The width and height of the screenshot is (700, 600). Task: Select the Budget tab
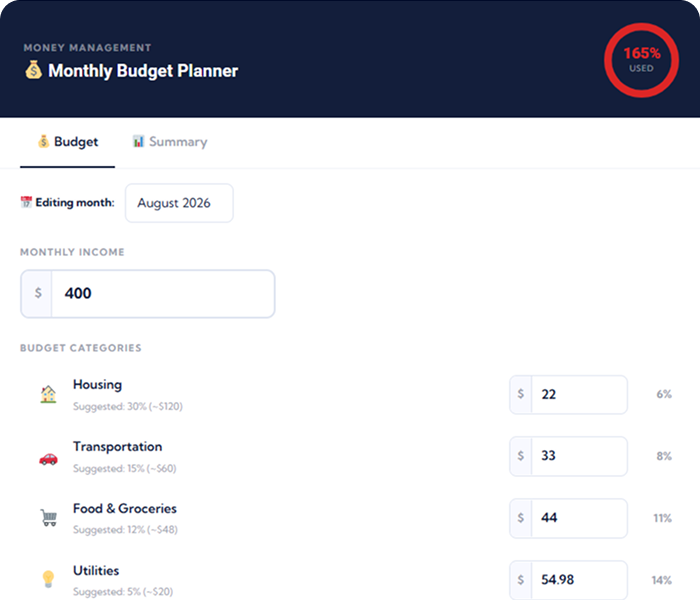pyautogui.click(x=67, y=142)
